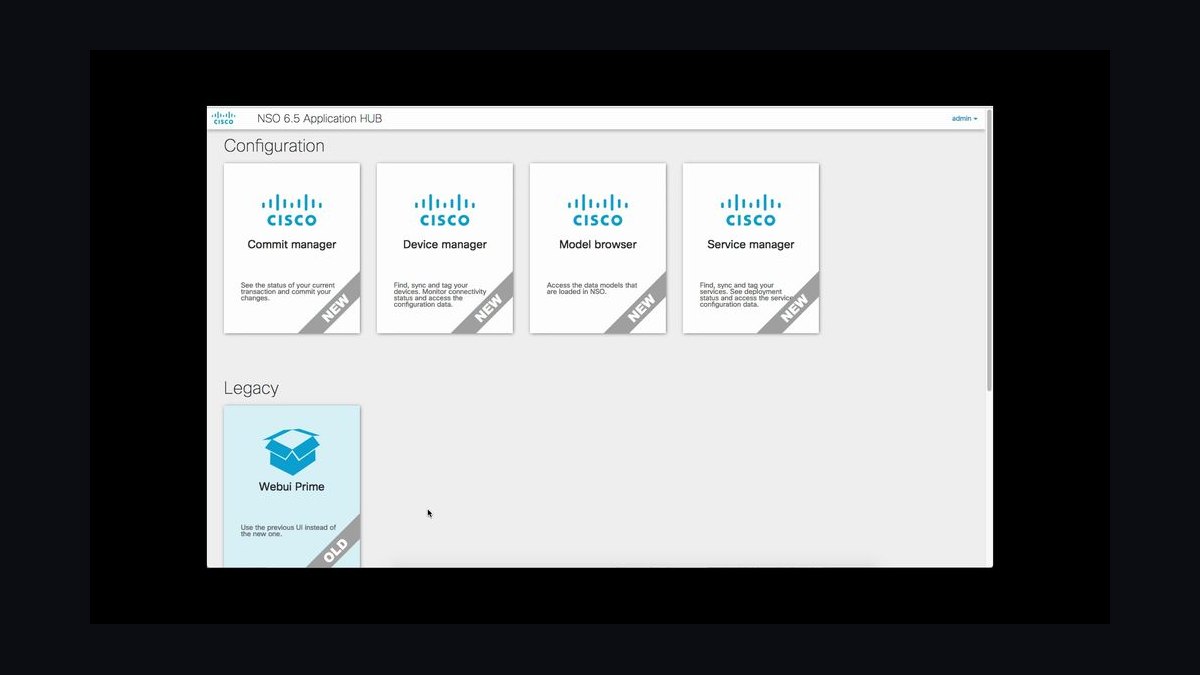This screenshot has width=1200, height=675.
Task: Launch the Webui Prime title
Action: (292, 487)
